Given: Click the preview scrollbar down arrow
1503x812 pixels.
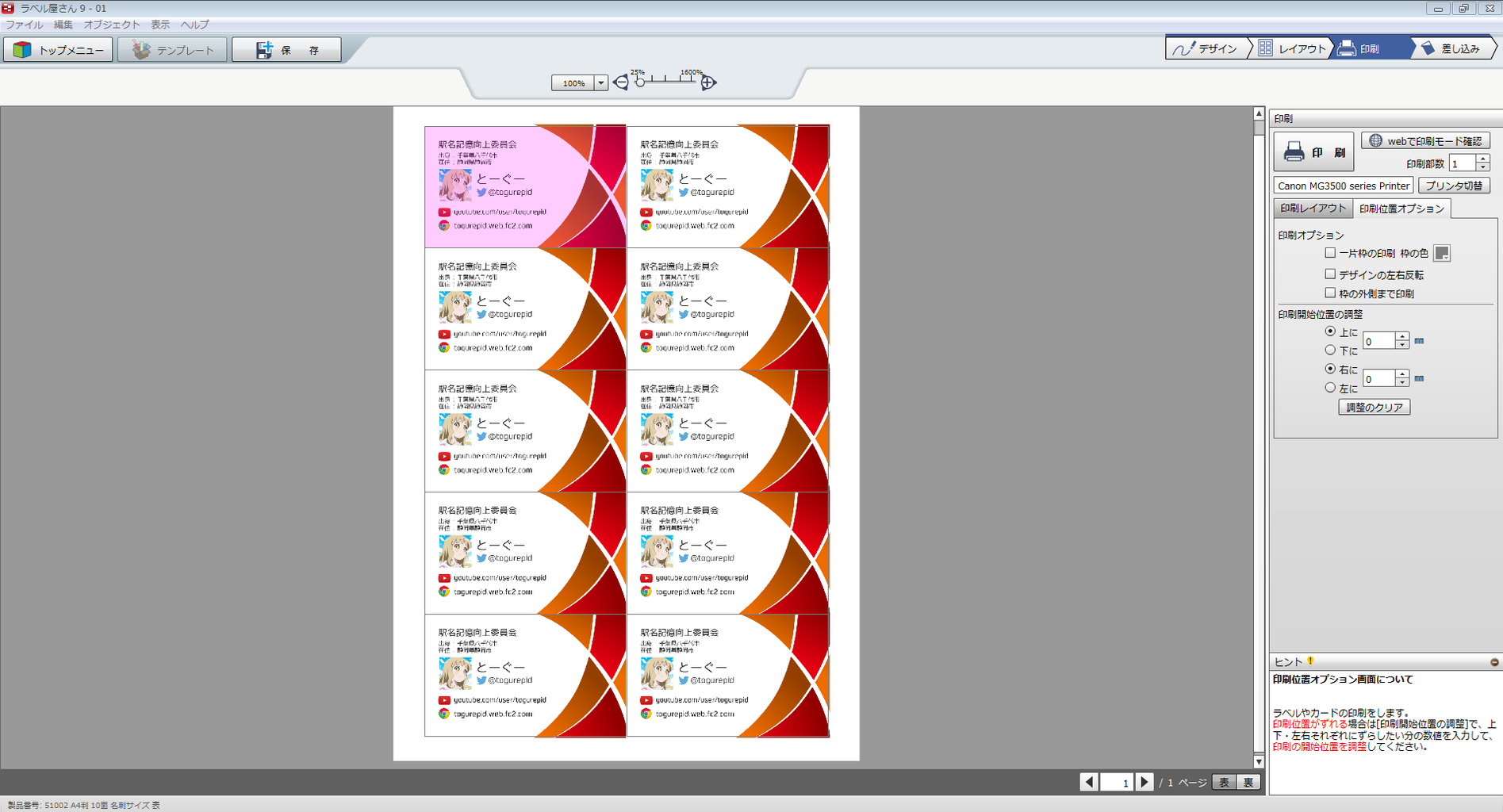Looking at the screenshot, I should click(1259, 762).
